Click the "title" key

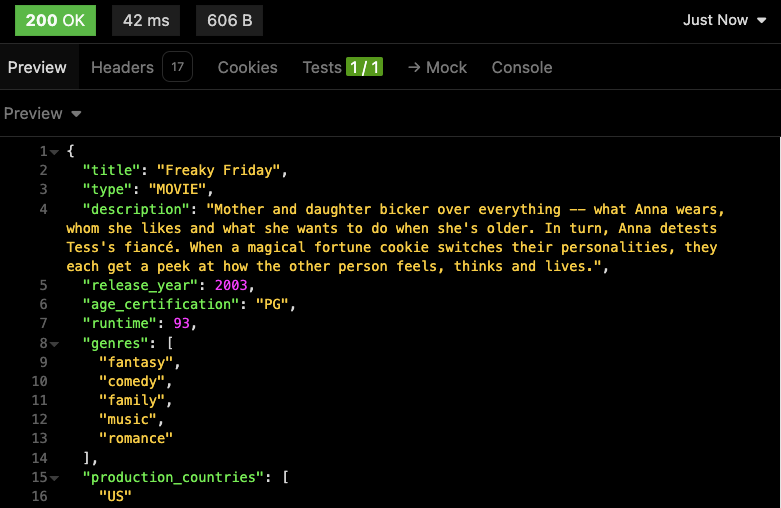(112, 170)
